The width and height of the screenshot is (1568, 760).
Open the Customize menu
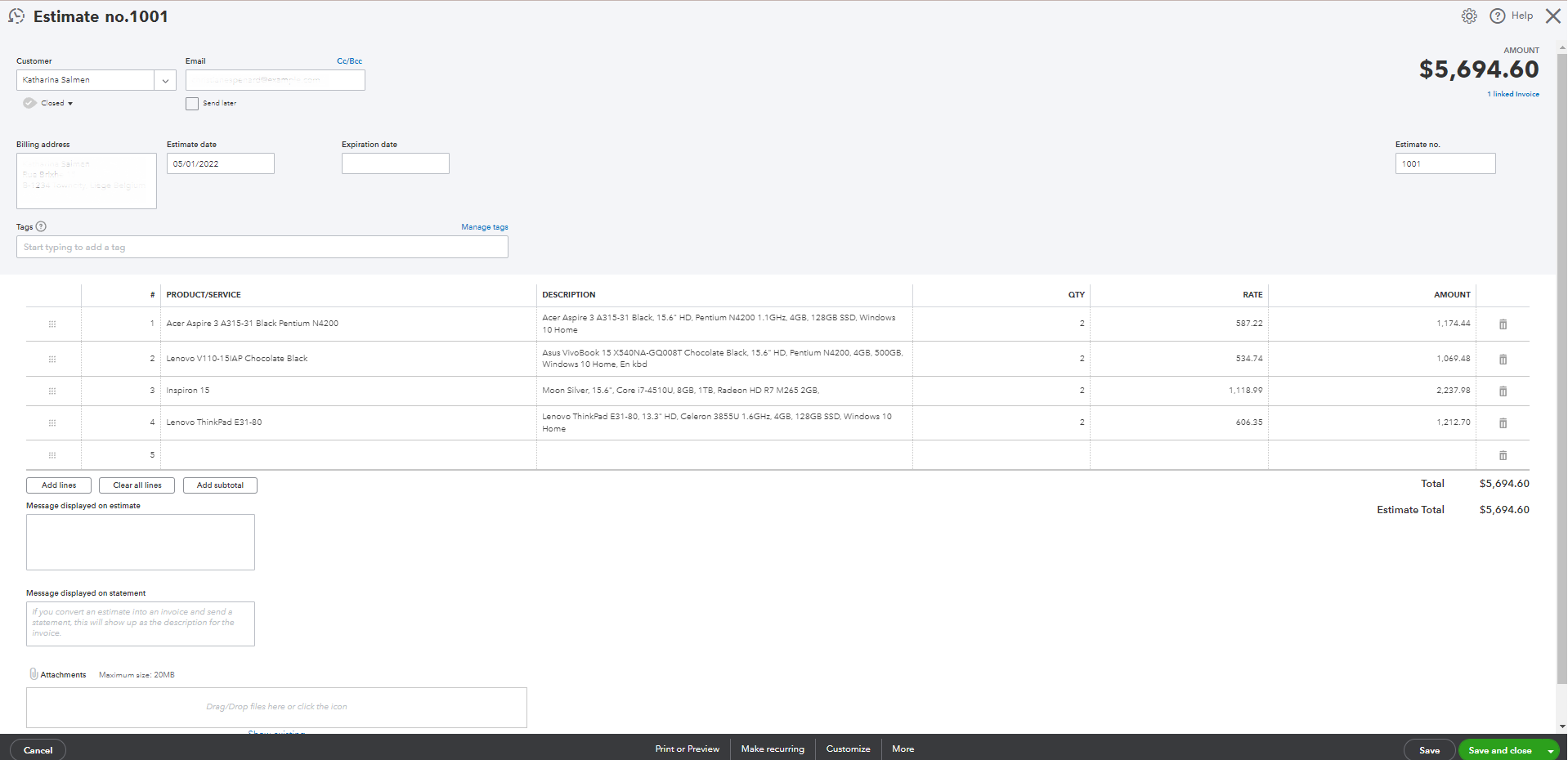coord(848,749)
